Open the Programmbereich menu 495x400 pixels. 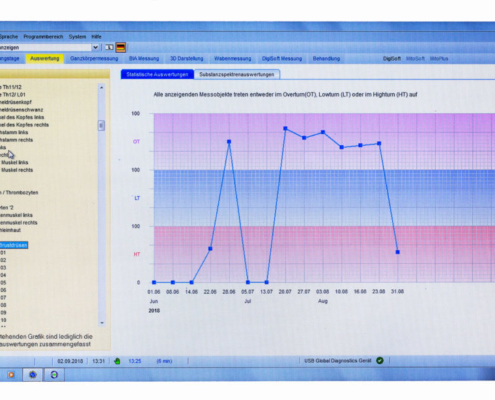tap(43, 37)
